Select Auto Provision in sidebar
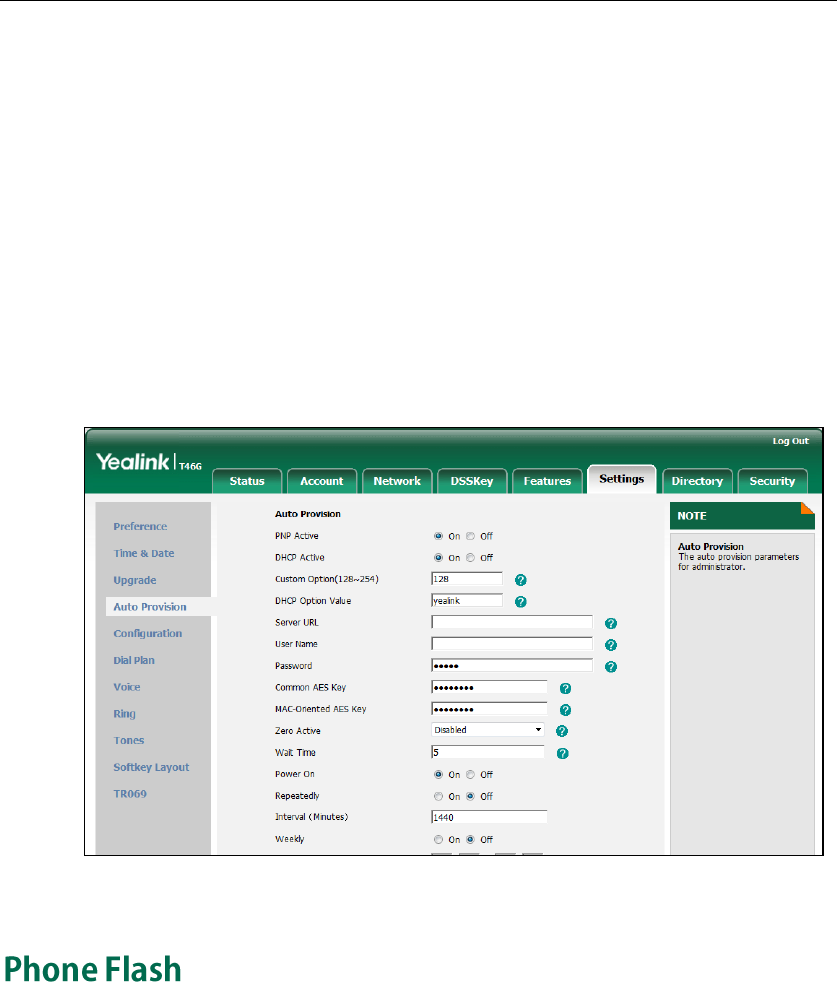The image size is (837, 990). [150, 607]
